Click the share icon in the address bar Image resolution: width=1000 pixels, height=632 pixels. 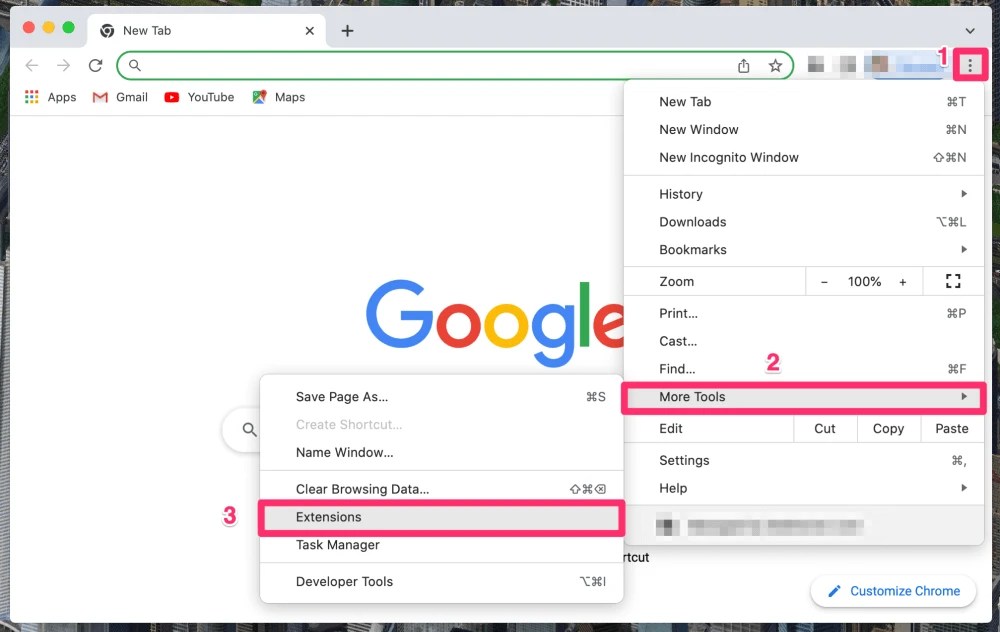pos(744,64)
